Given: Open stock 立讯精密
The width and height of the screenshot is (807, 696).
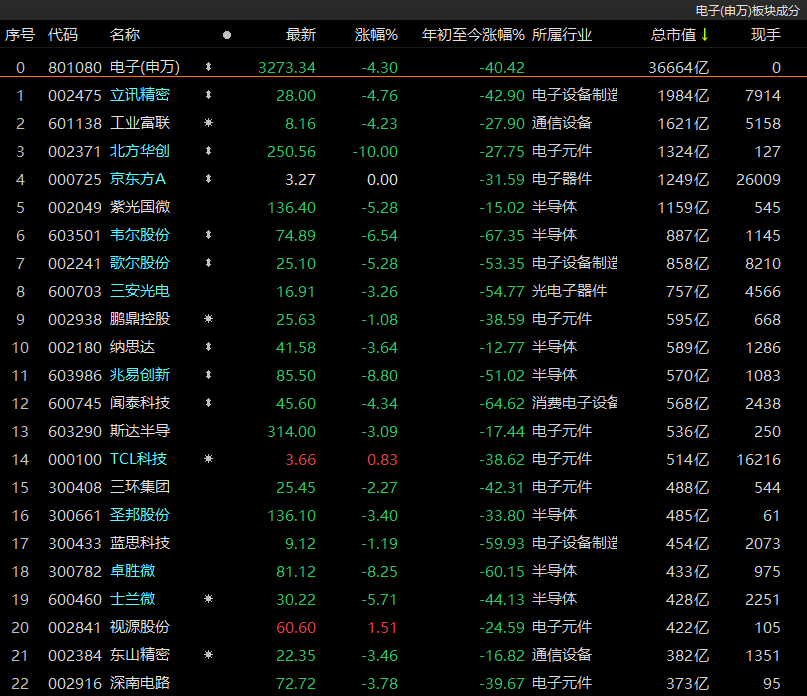Looking at the screenshot, I should coord(139,95).
